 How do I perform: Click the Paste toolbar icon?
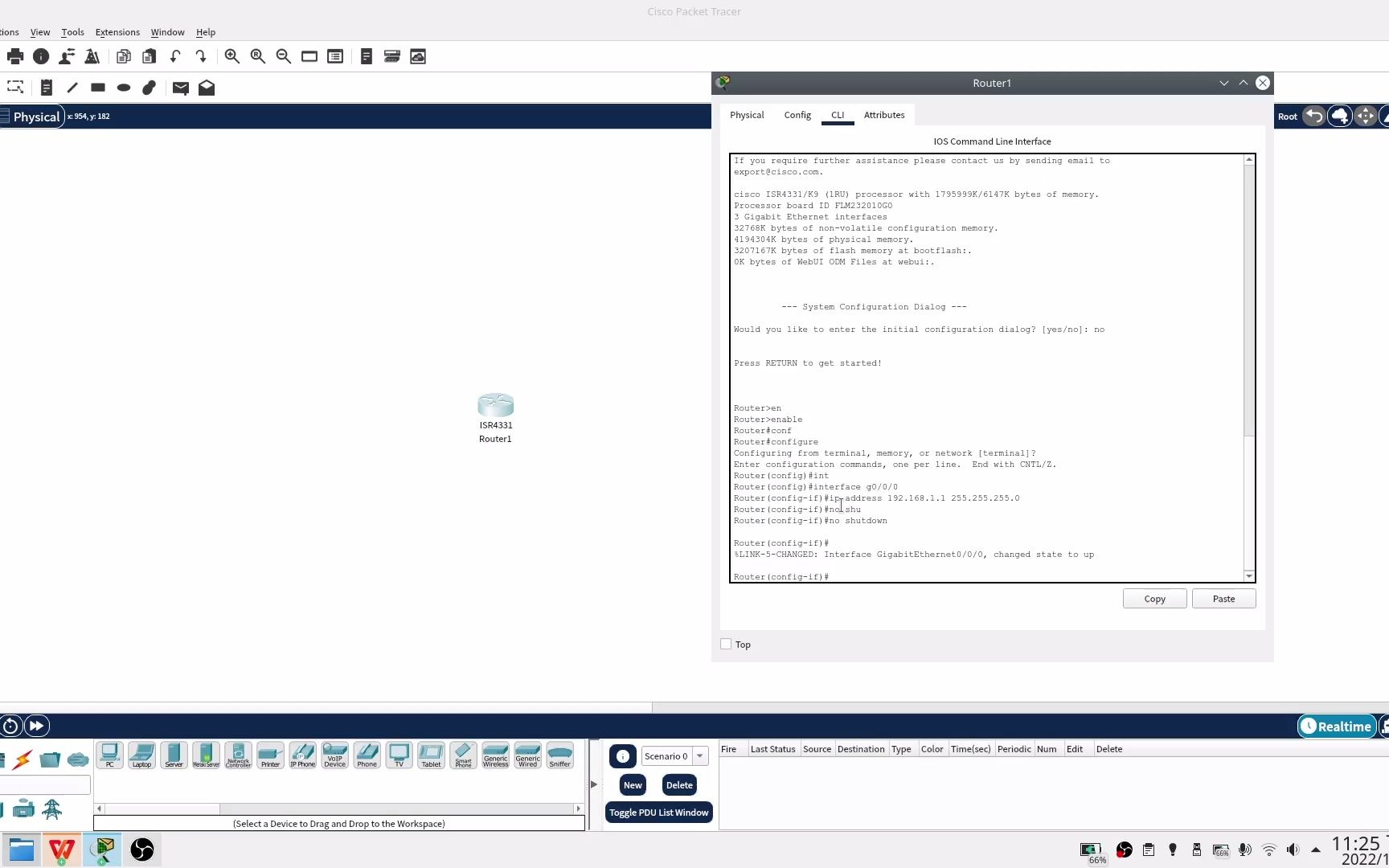pyautogui.click(x=150, y=56)
